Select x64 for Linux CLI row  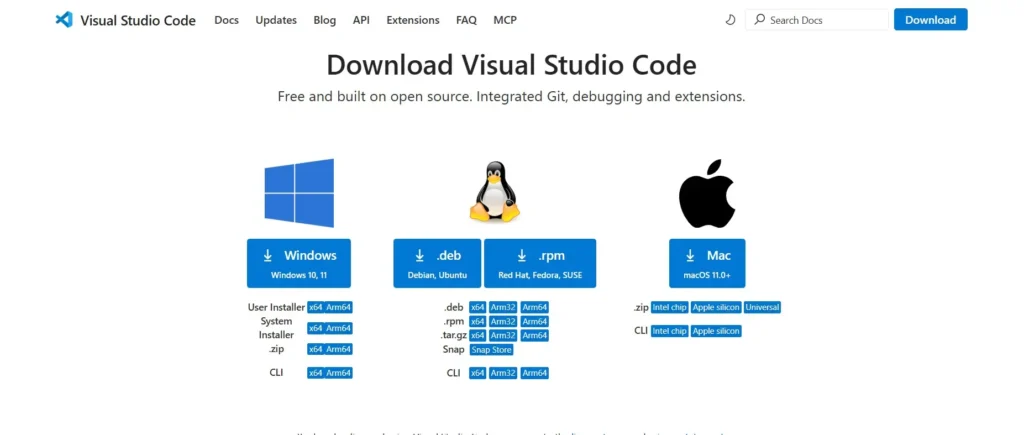[x=478, y=373]
